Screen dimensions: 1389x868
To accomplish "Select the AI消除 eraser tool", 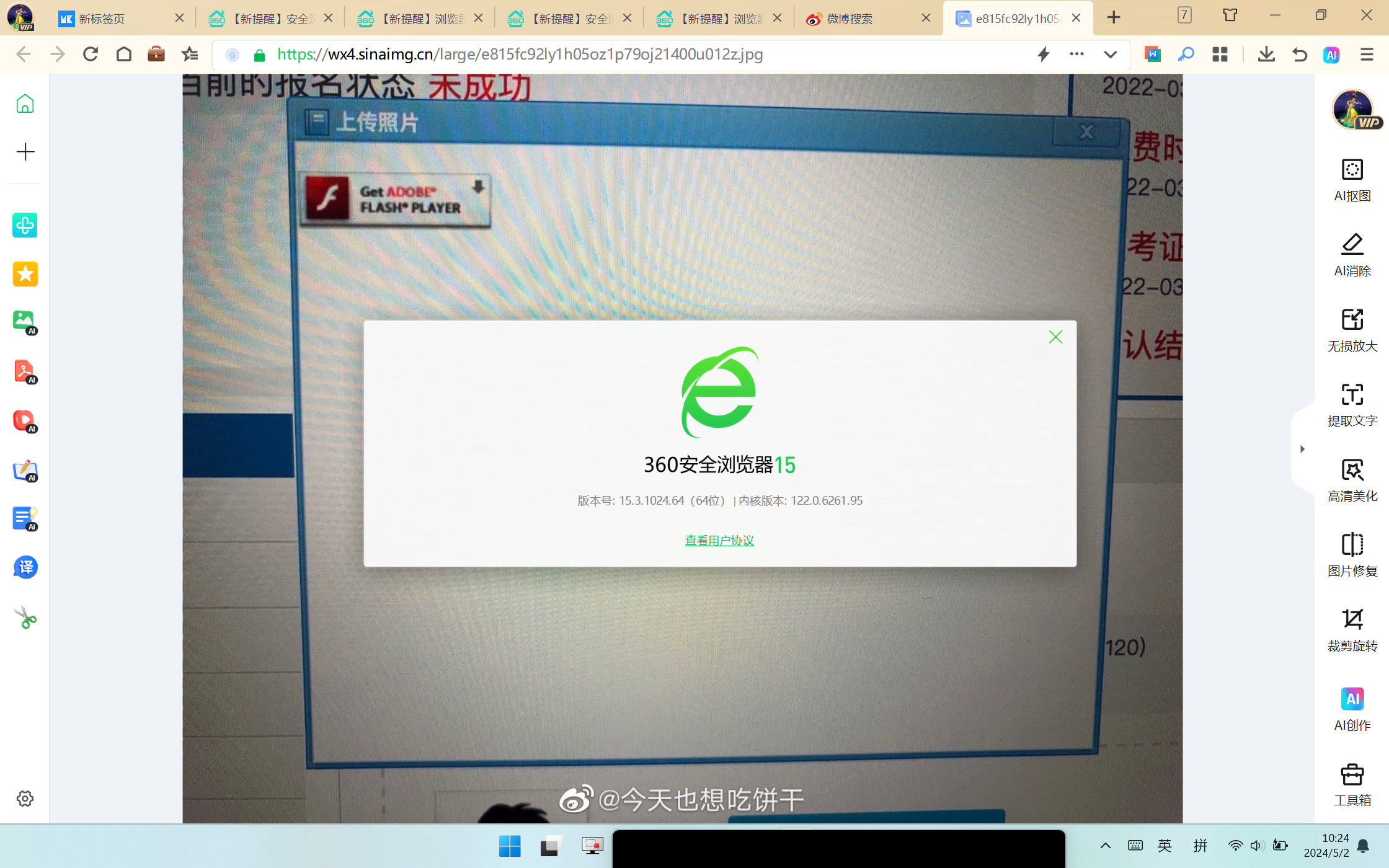I will click(1352, 255).
